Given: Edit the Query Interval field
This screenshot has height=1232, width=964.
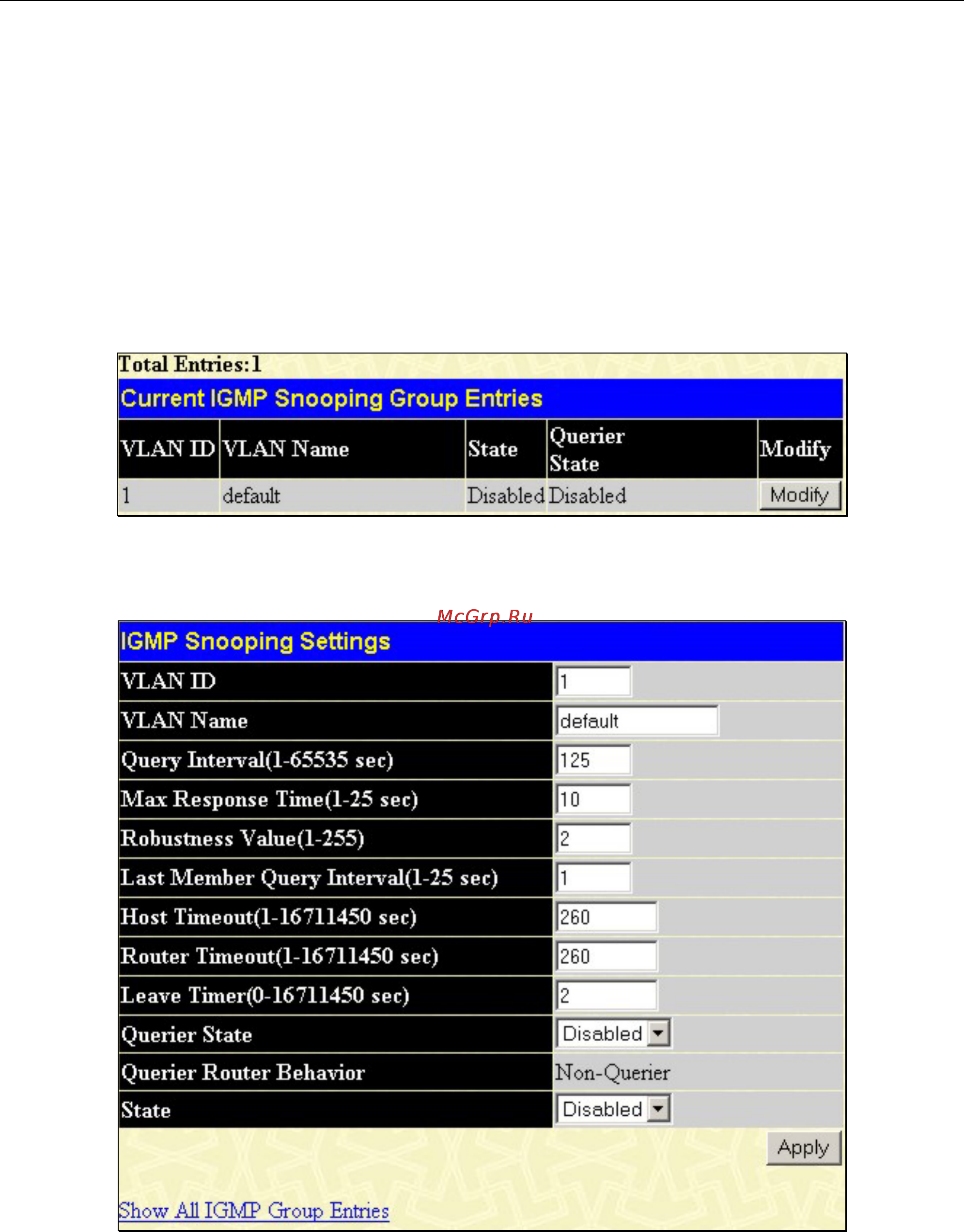Looking at the screenshot, I should tap(593, 760).
